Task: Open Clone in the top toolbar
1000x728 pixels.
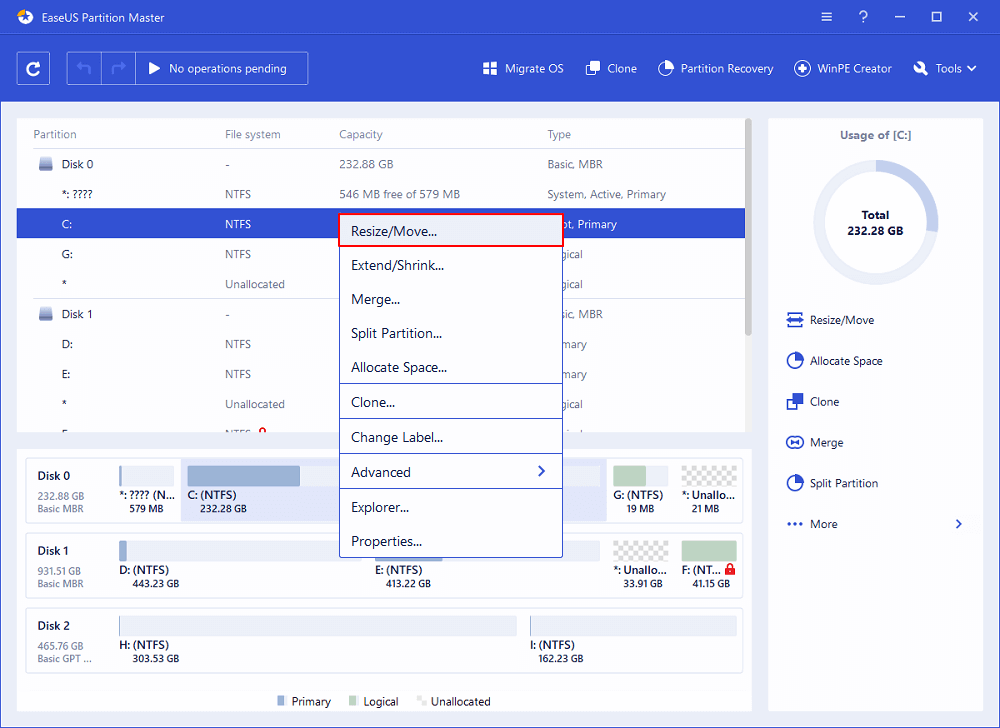Action: tap(611, 68)
